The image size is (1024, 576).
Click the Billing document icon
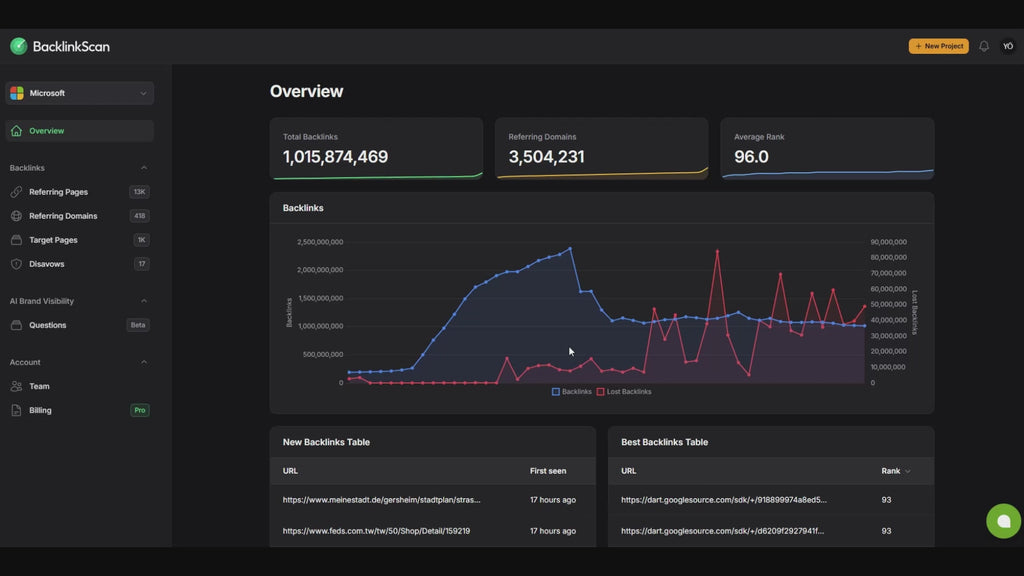pyautogui.click(x=16, y=410)
